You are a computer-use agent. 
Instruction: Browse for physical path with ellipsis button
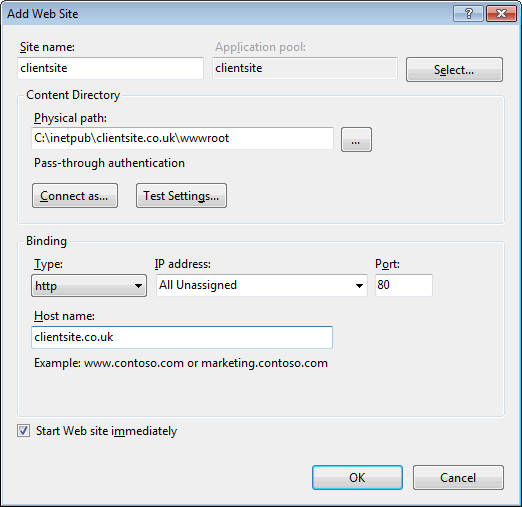[x=356, y=139]
